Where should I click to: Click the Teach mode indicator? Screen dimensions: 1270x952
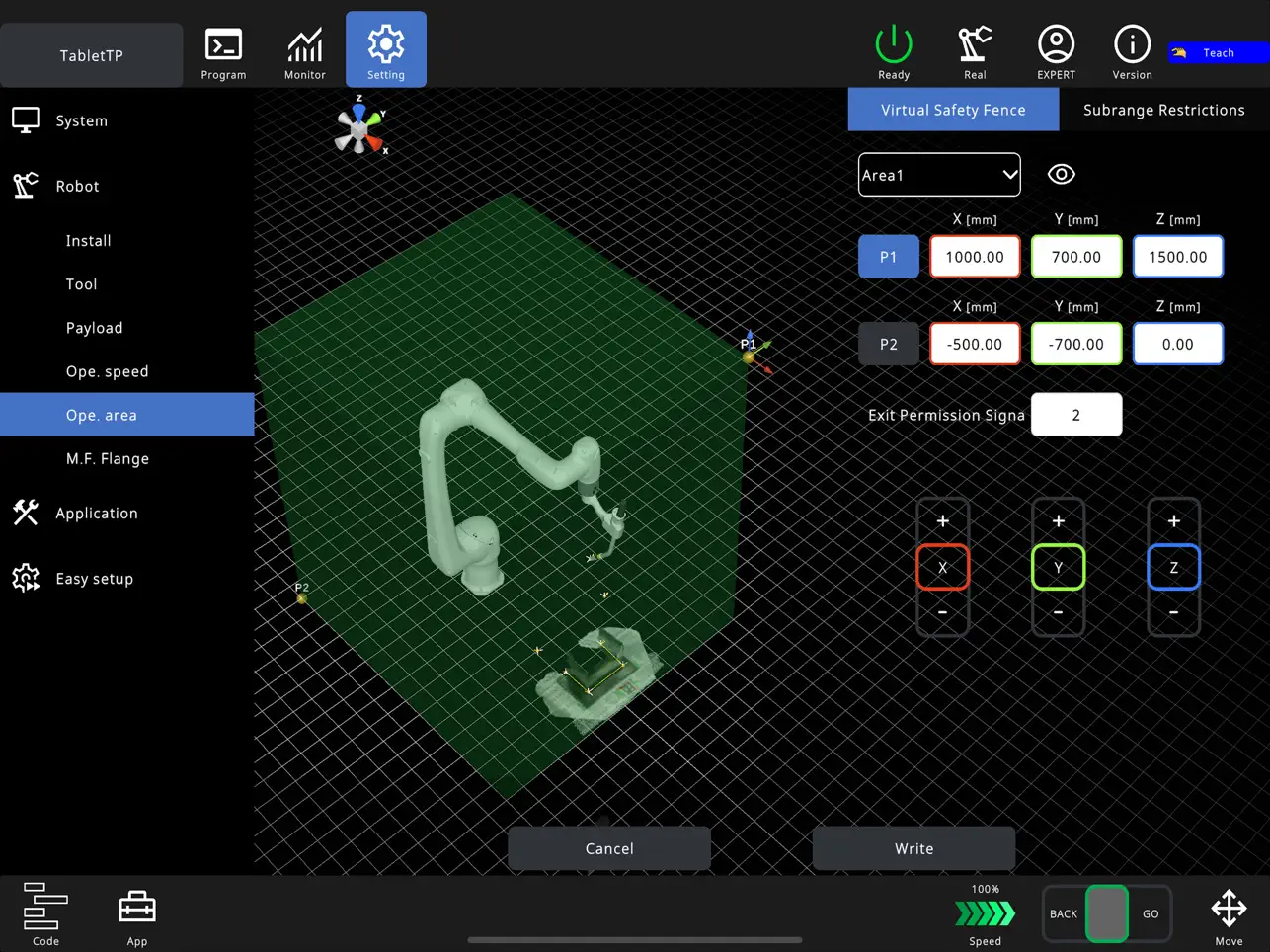[1219, 53]
